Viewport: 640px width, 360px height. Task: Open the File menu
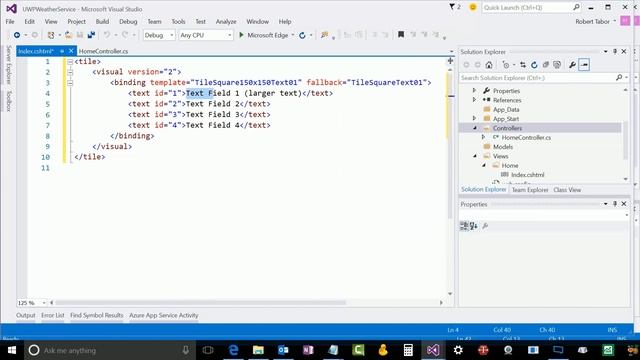point(10,22)
